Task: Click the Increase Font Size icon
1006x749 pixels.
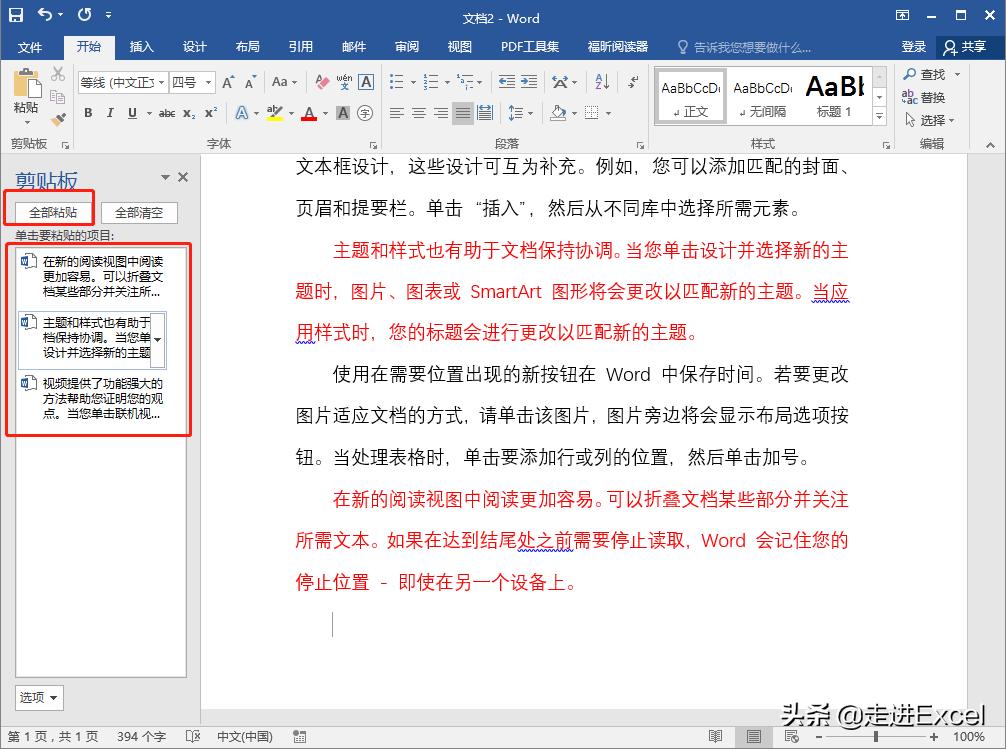Action: pyautogui.click(x=228, y=81)
